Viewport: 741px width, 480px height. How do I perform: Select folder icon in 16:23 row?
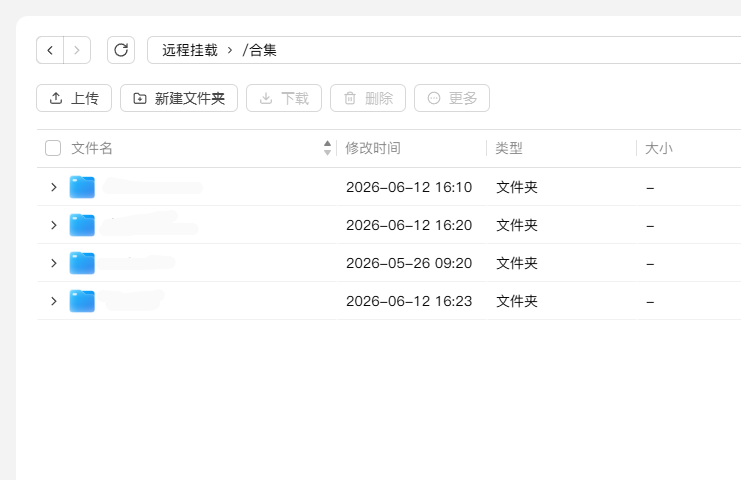[82, 301]
